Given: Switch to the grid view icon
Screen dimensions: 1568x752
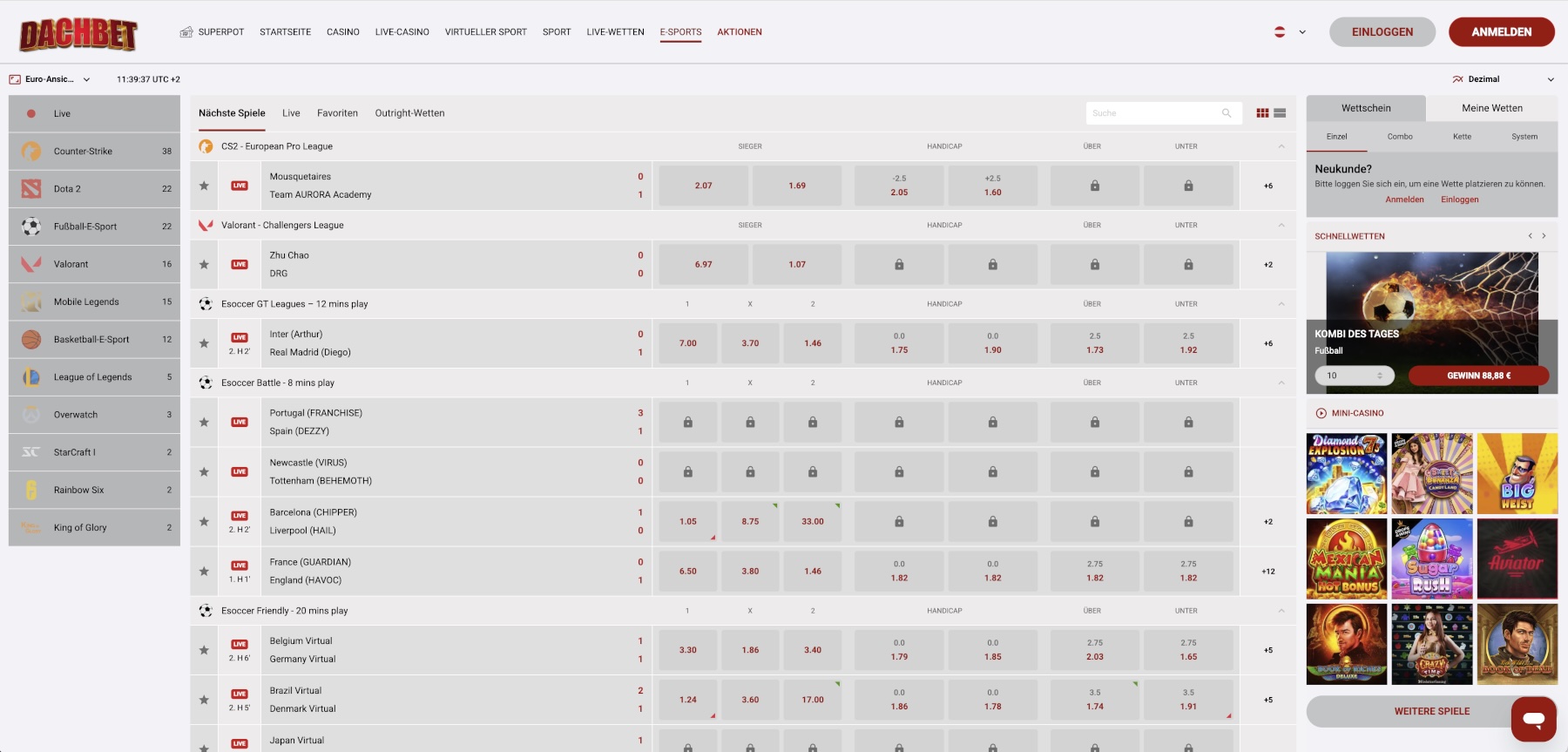Looking at the screenshot, I should [x=1262, y=113].
